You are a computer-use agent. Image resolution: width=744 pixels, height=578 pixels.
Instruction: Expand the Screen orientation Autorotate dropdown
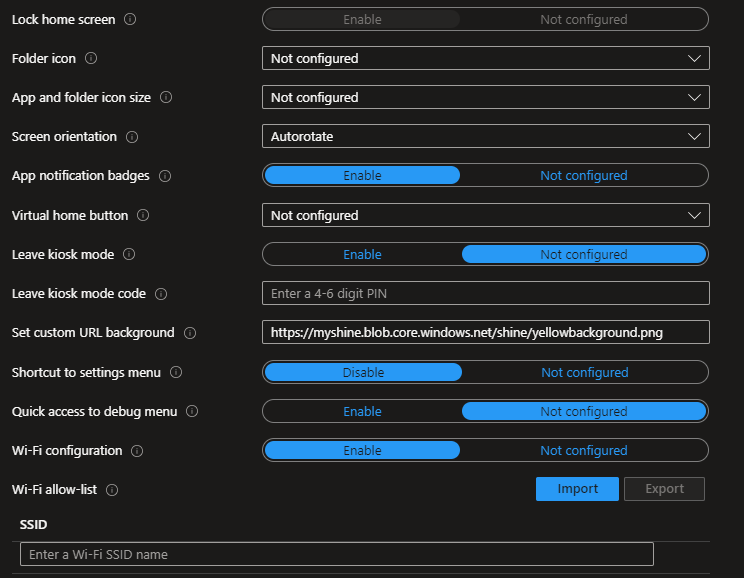[x=485, y=137]
